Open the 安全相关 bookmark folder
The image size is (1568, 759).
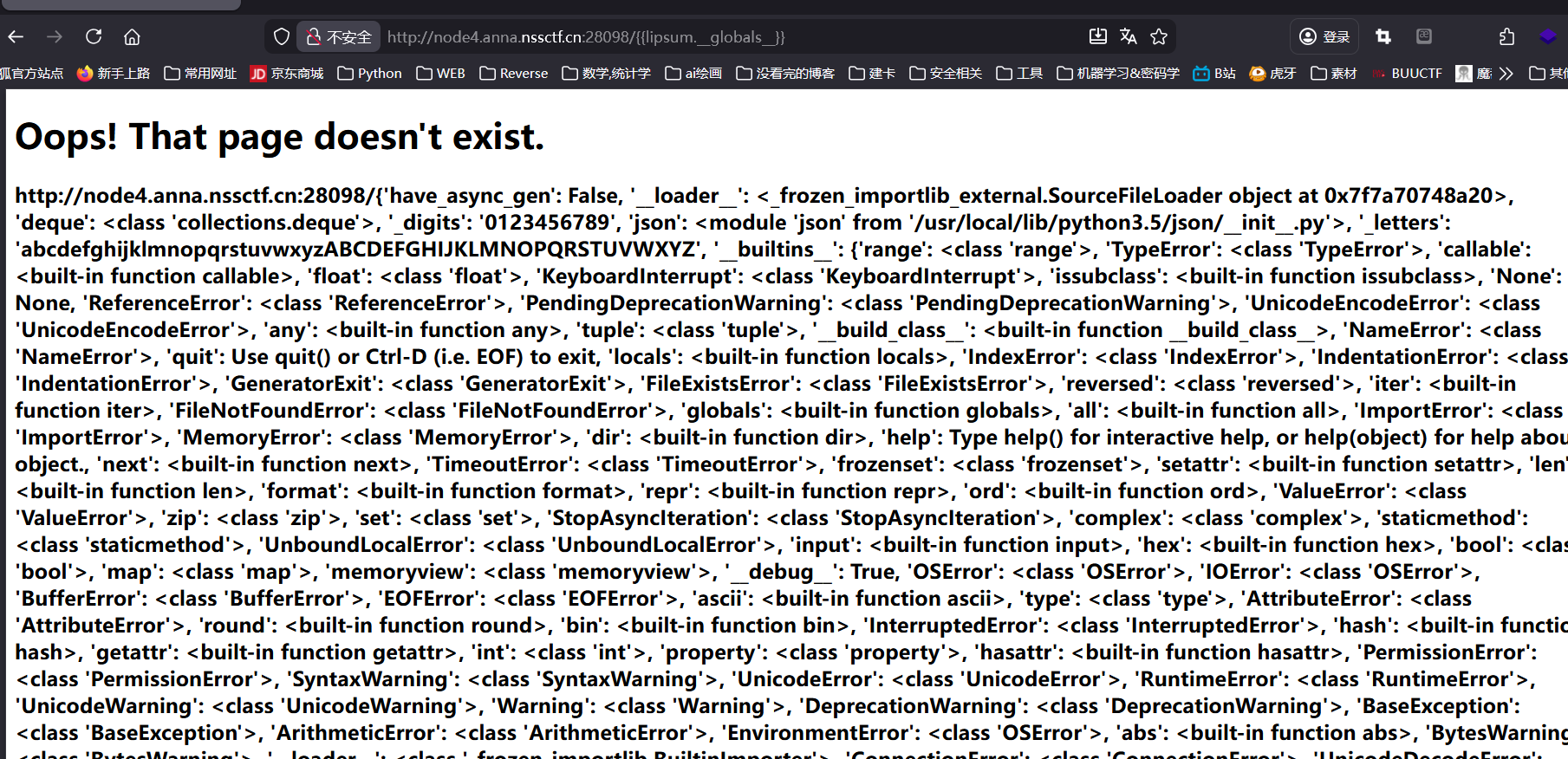946,74
